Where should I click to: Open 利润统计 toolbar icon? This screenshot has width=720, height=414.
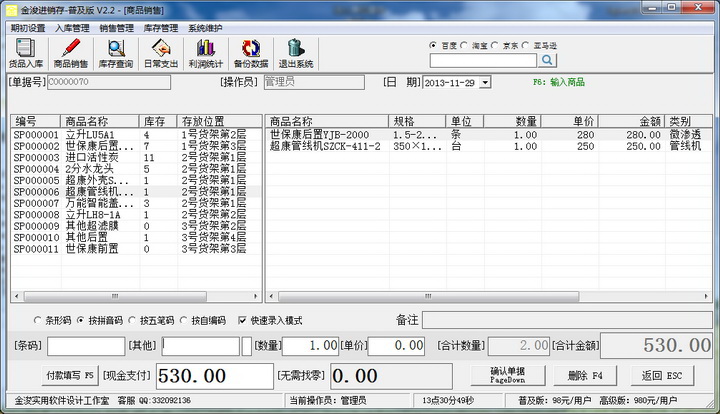point(206,53)
